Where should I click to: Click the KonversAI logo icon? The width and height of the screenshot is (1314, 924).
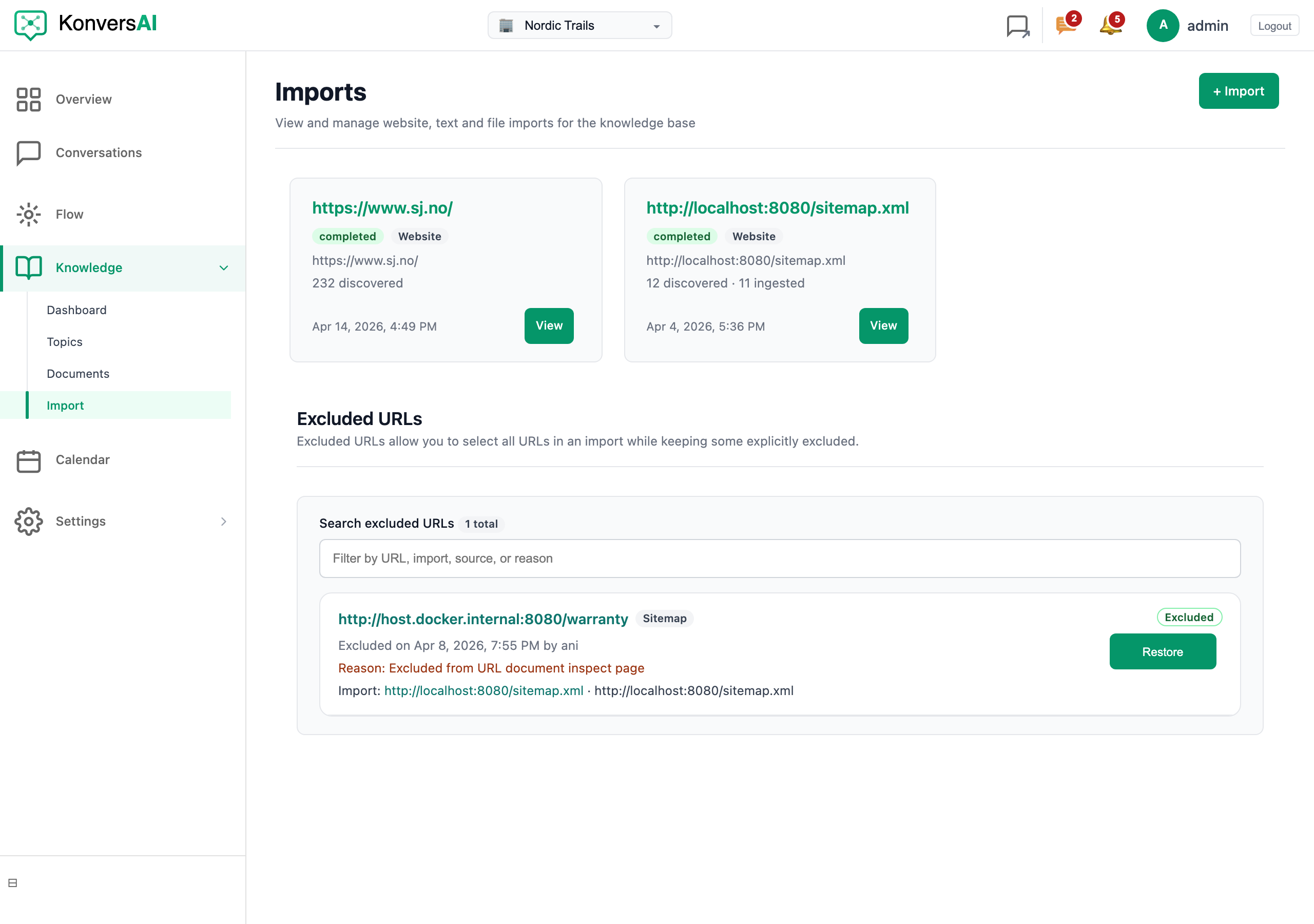click(x=30, y=25)
